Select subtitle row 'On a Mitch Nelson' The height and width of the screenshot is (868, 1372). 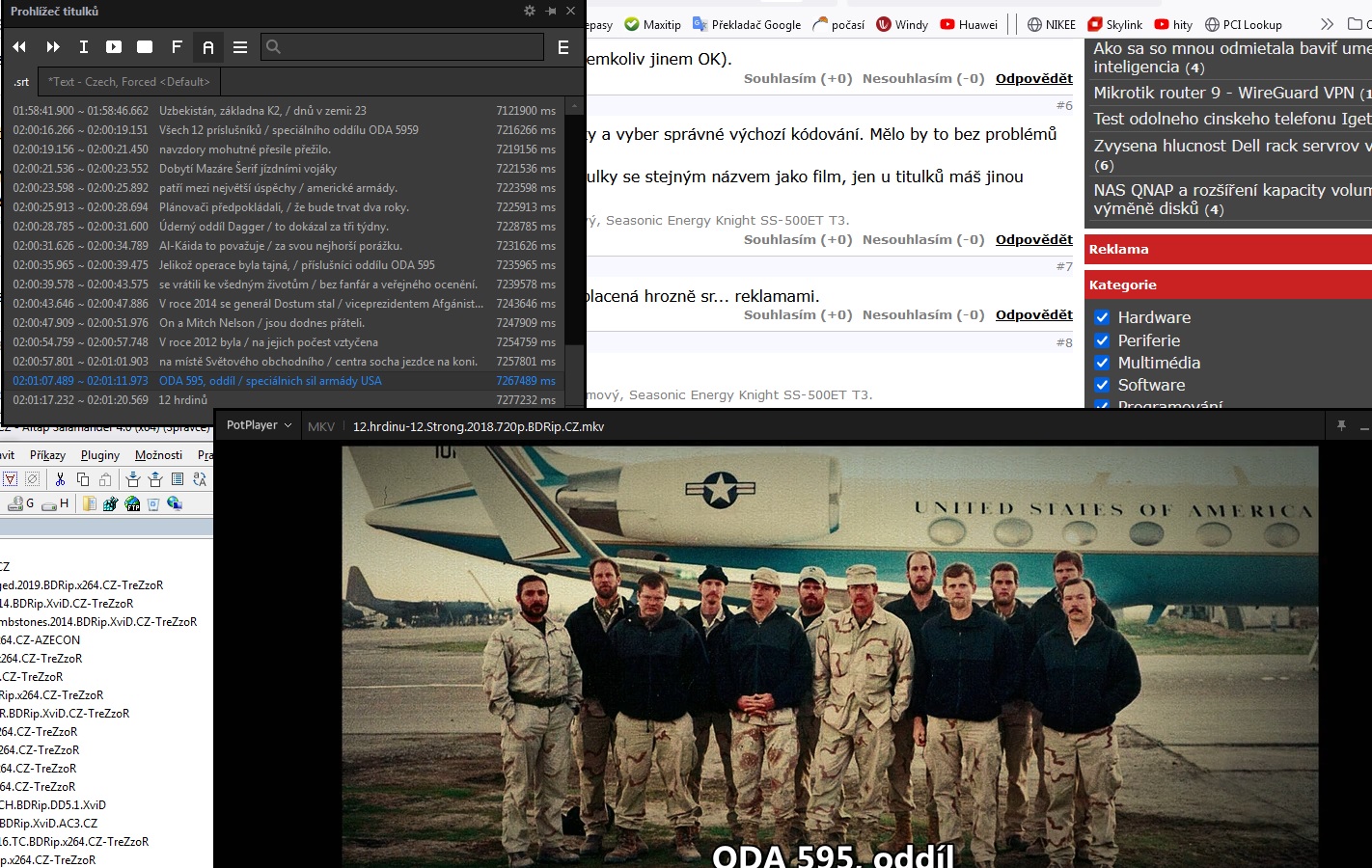pyautogui.click(x=285, y=323)
